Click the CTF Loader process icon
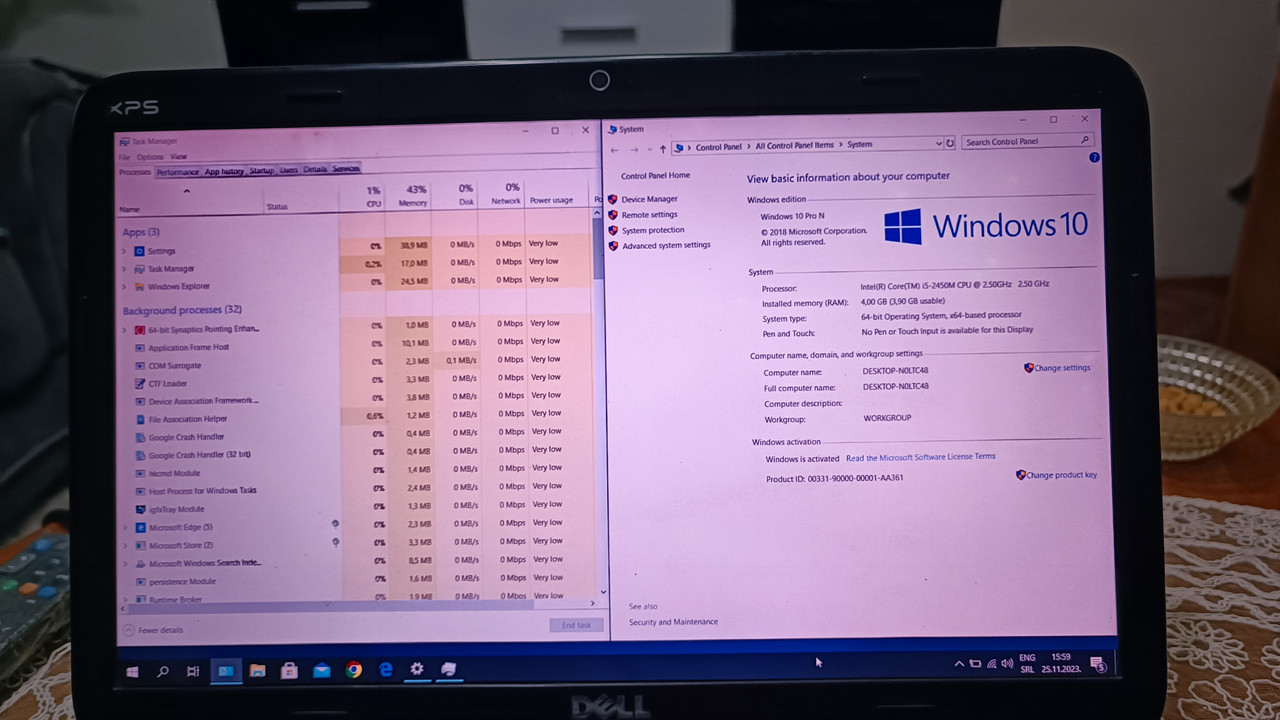 pos(139,383)
